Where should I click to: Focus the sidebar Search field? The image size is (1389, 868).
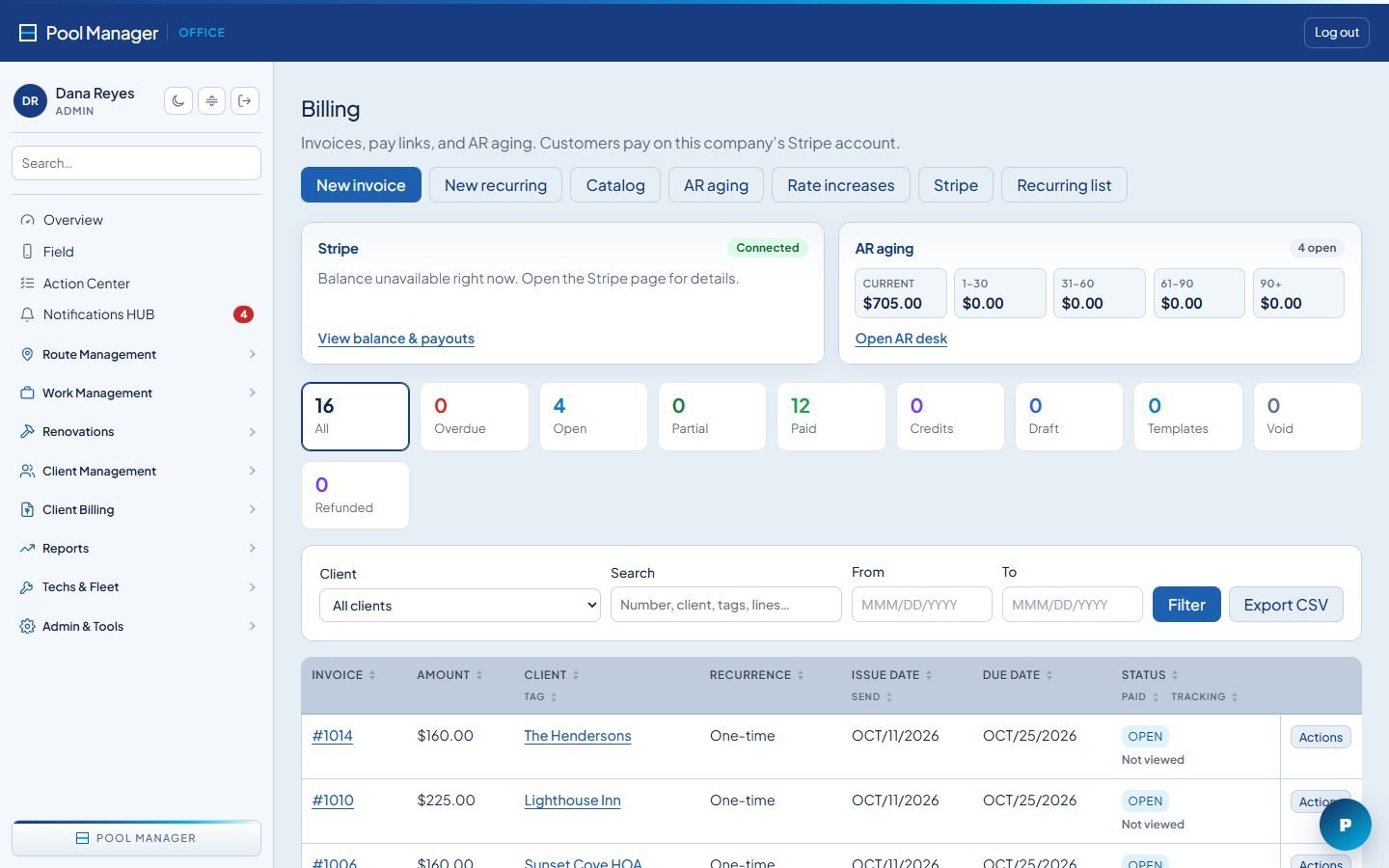pyautogui.click(x=136, y=163)
